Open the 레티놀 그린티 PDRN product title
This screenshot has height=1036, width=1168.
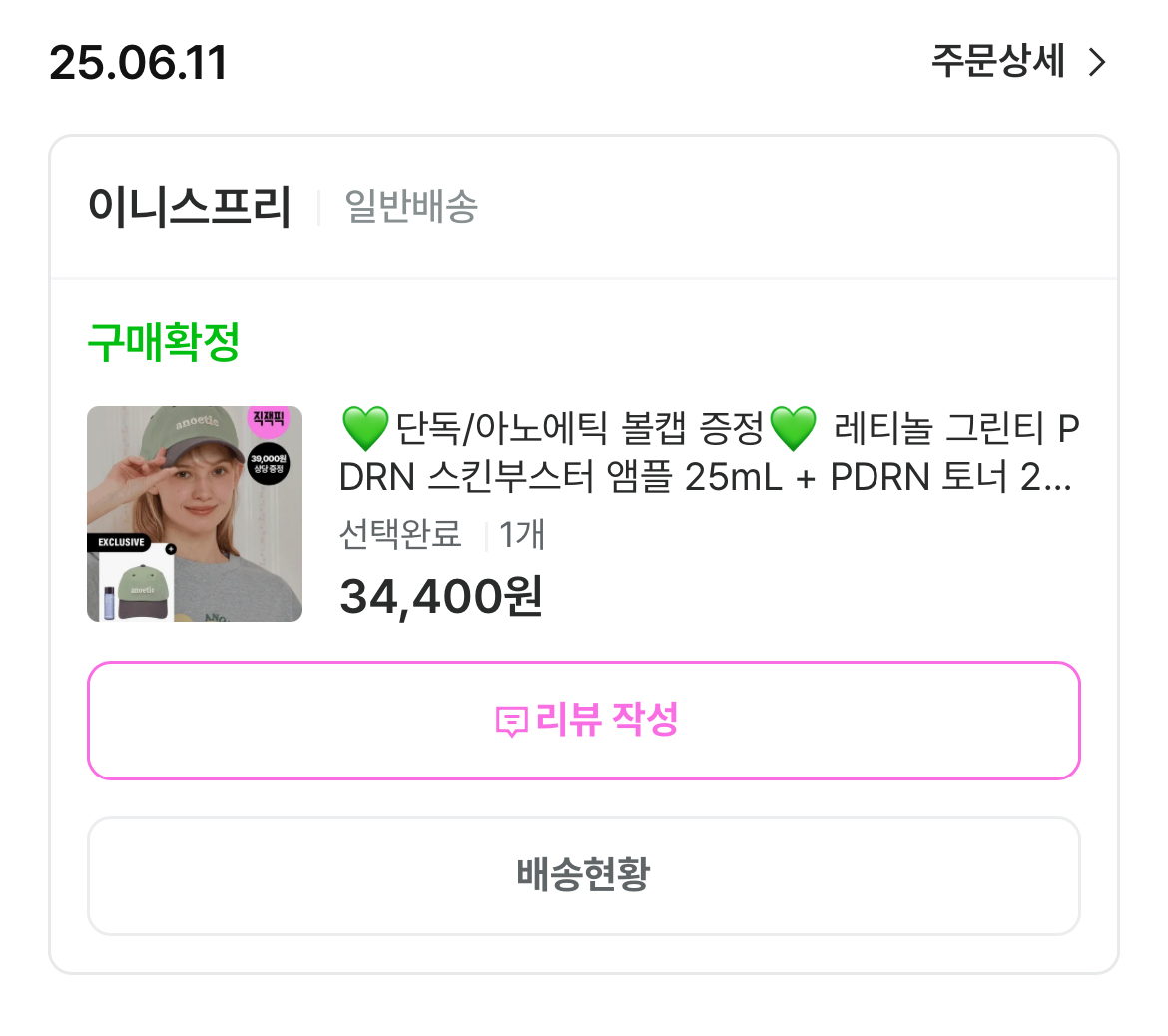pos(709,454)
